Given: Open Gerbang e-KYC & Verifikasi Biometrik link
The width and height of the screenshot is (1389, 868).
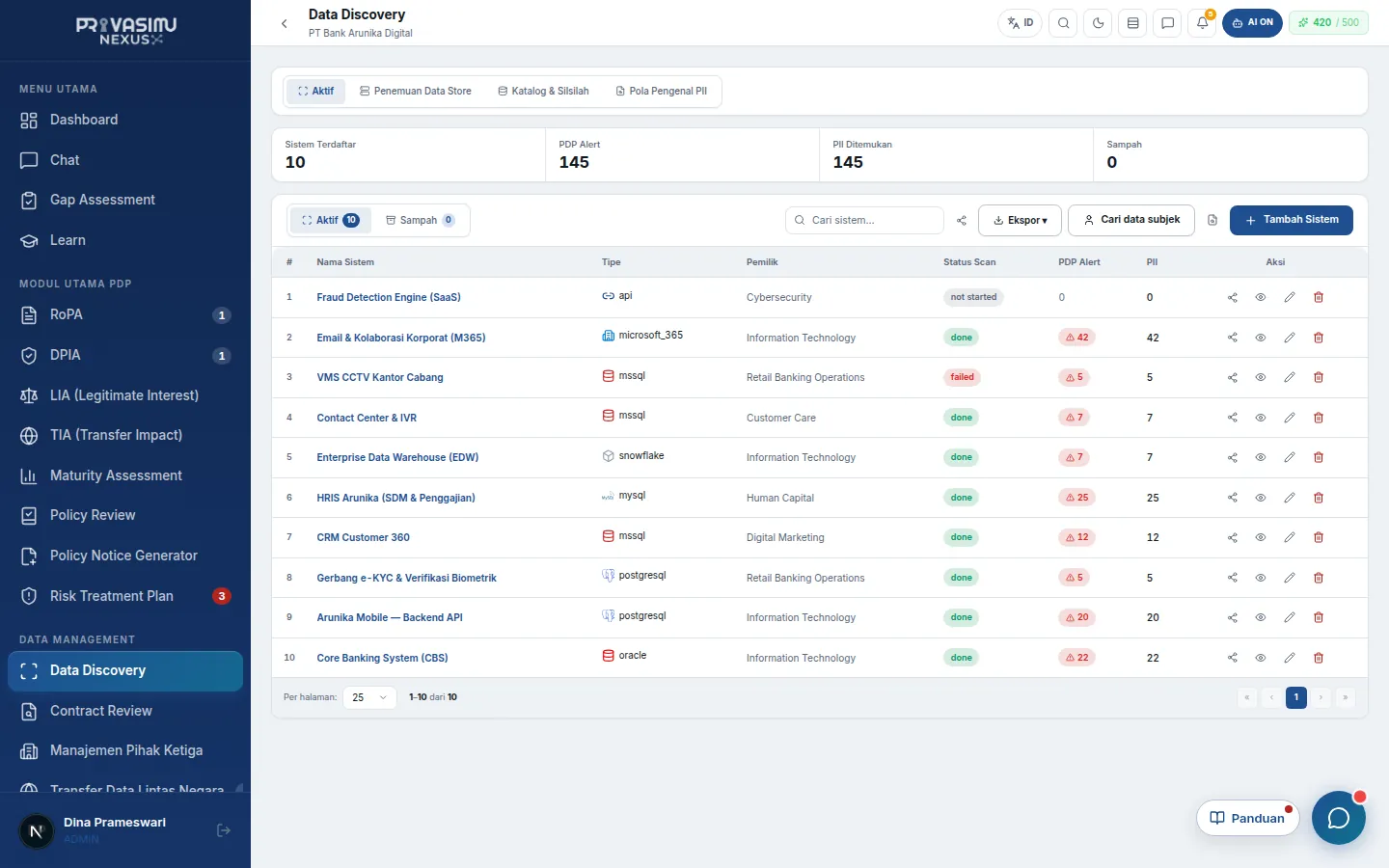Looking at the screenshot, I should 406,578.
